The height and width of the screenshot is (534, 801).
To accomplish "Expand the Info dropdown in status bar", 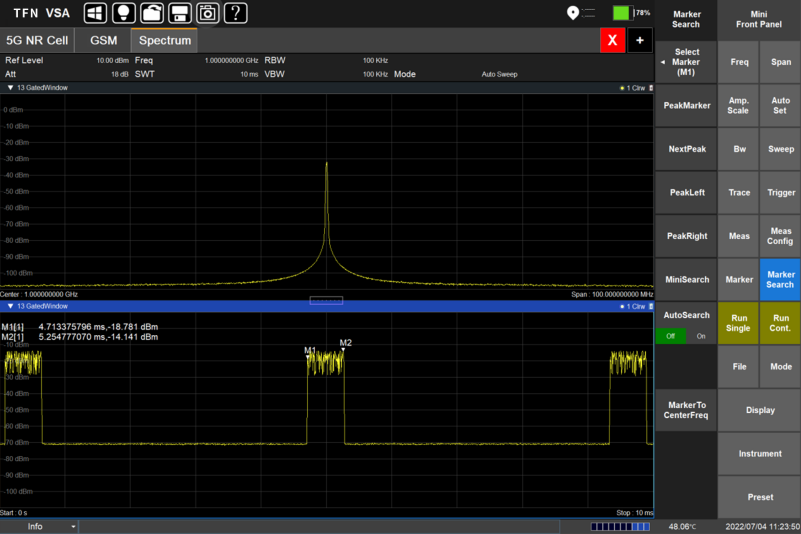I will point(73,526).
